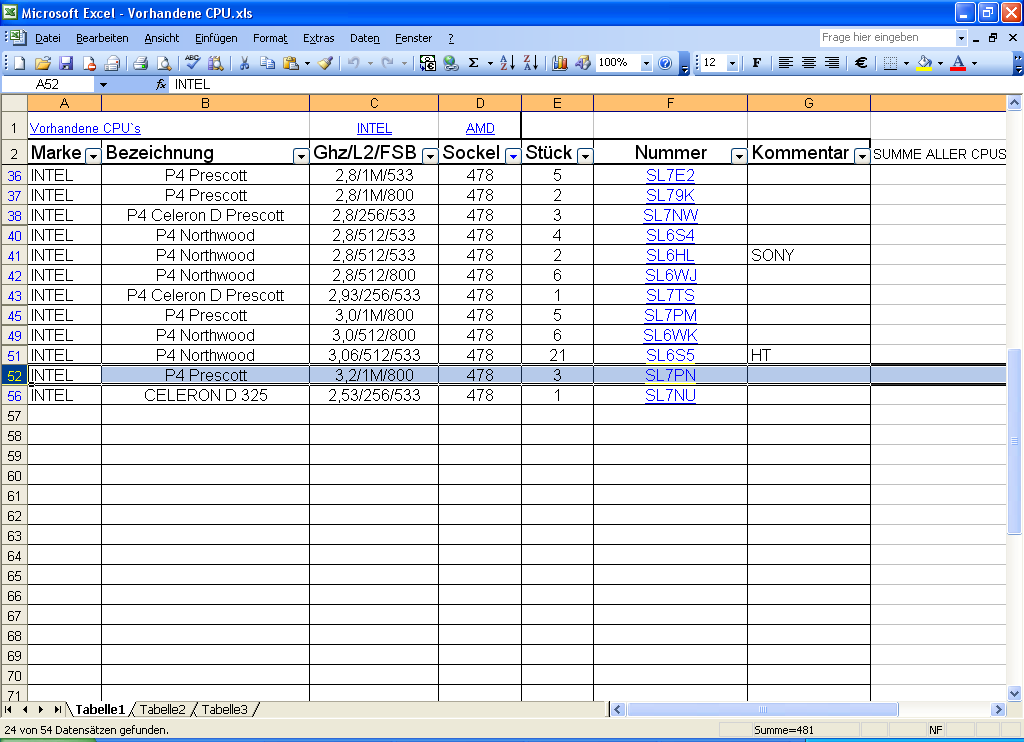Expand the font size 12 dropdown
This screenshot has height=742, width=1024.
[732, 63]
